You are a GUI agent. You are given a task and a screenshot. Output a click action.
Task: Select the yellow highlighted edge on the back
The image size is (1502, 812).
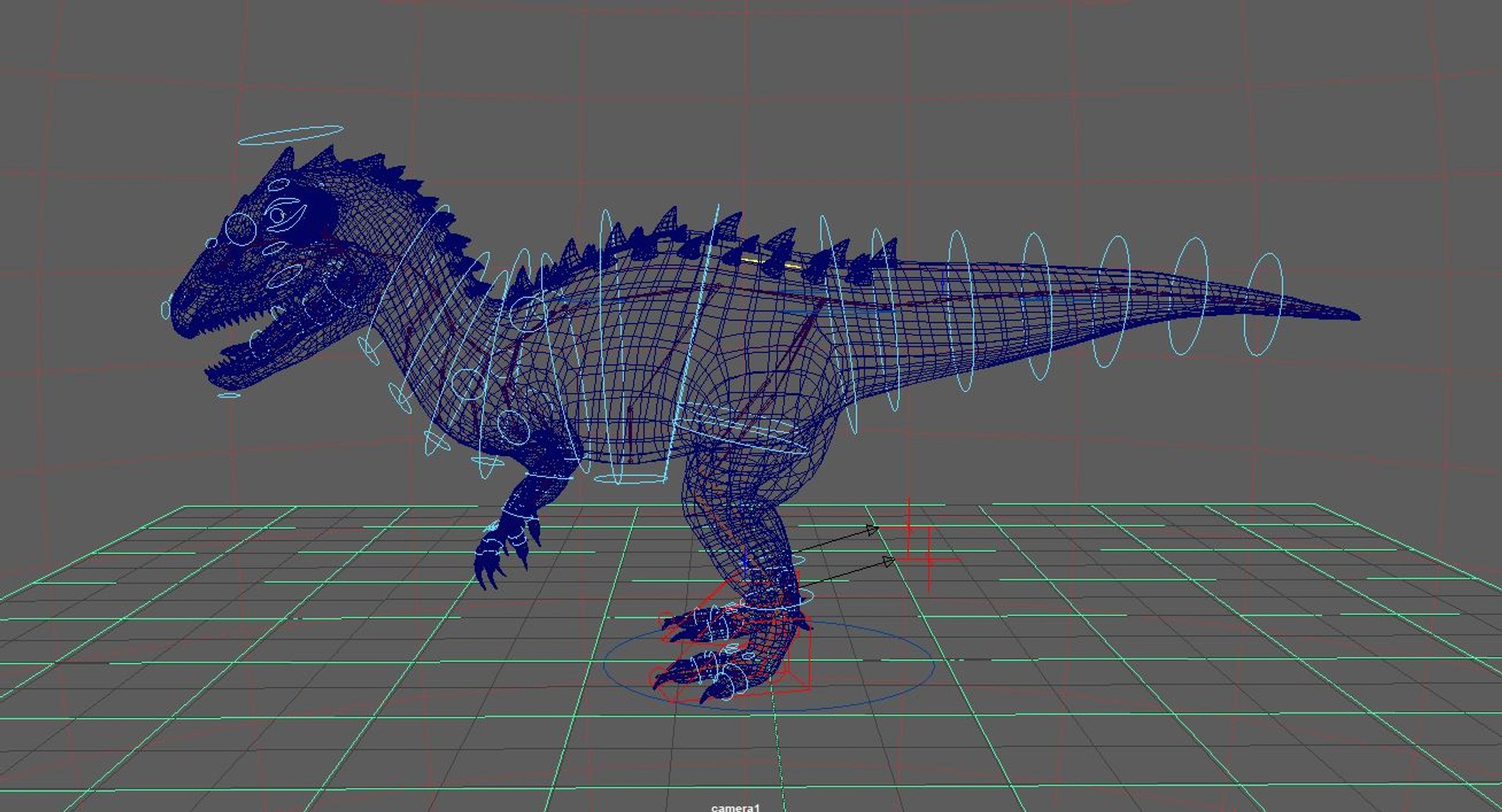772,263
